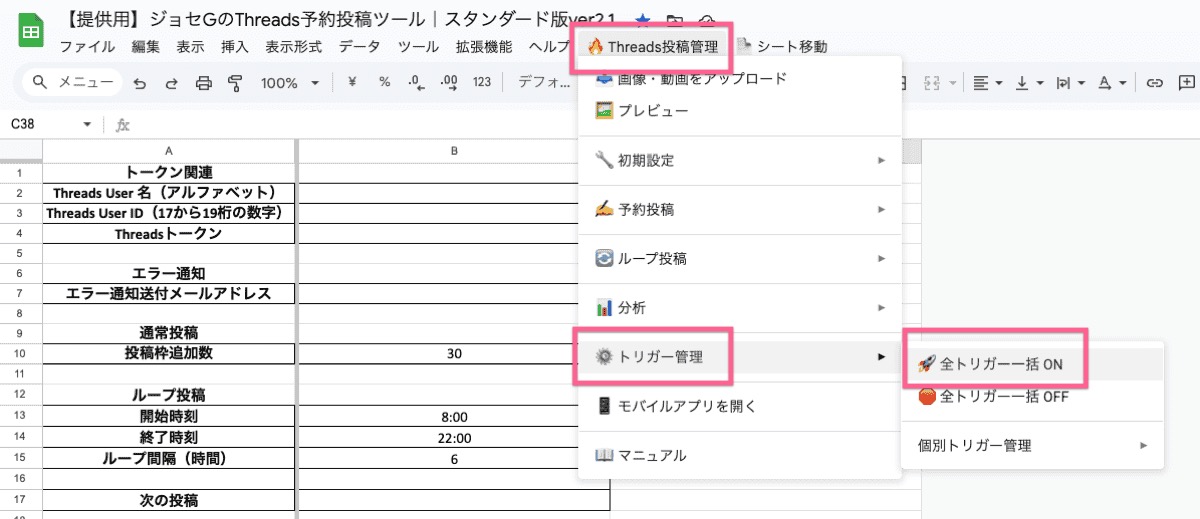This screenshot has height=519, width=1200.
Task: Select 全トリガー一括 OFF
Action: point(1033,397)
